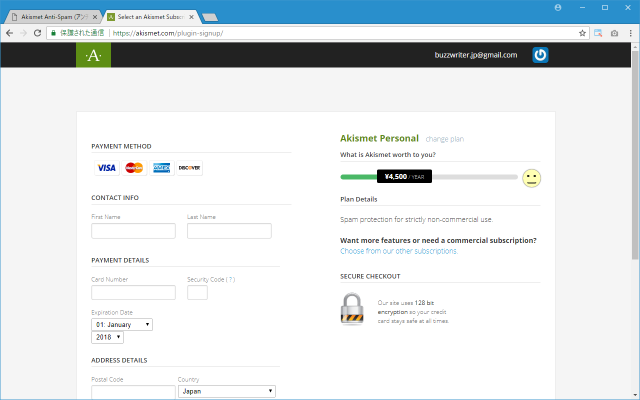This screenshot has width=640, height=400.
Task: Open a new browser tab
Action: click(210, 17)
